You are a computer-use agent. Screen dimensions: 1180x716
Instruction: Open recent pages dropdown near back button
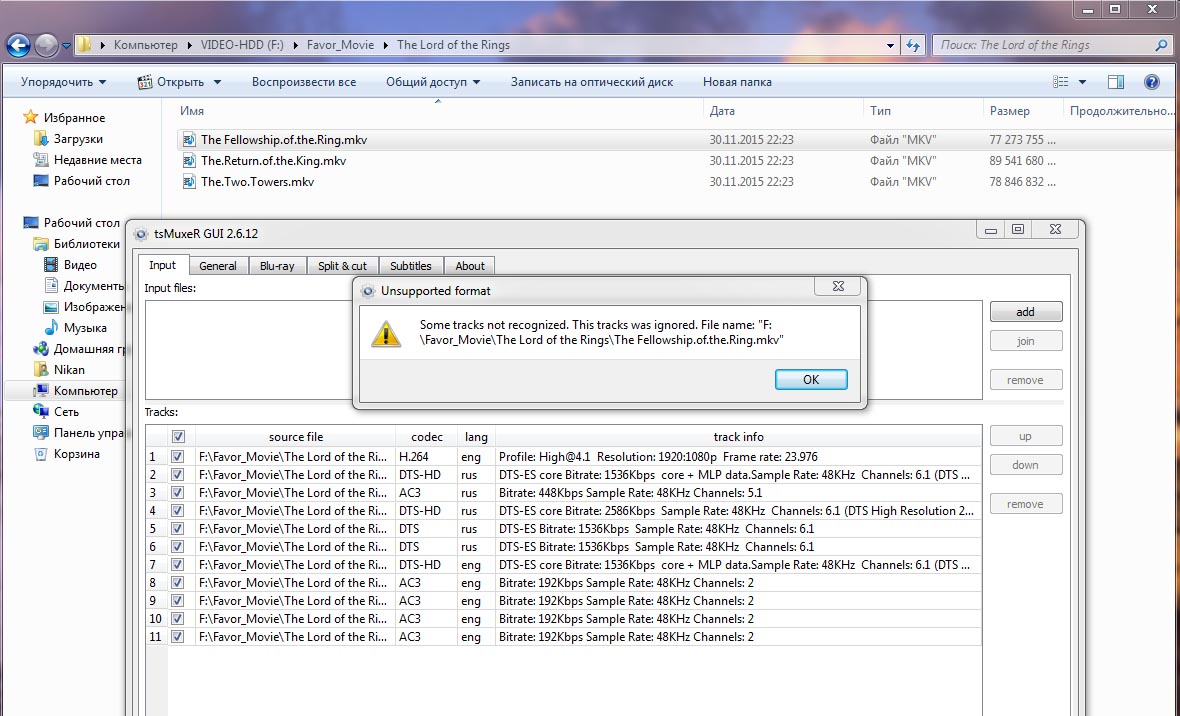click(x=66, y=46)
